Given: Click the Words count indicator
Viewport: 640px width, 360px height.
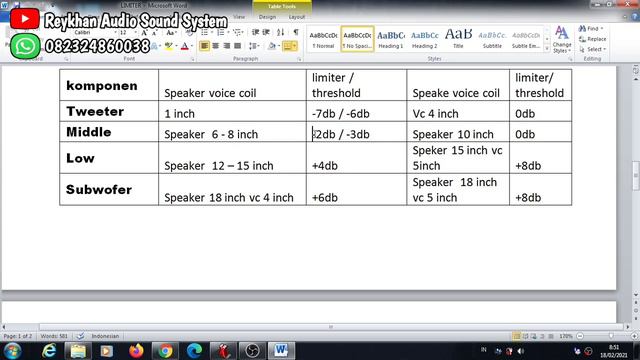Looking at the screenshot, I should 54,336.
